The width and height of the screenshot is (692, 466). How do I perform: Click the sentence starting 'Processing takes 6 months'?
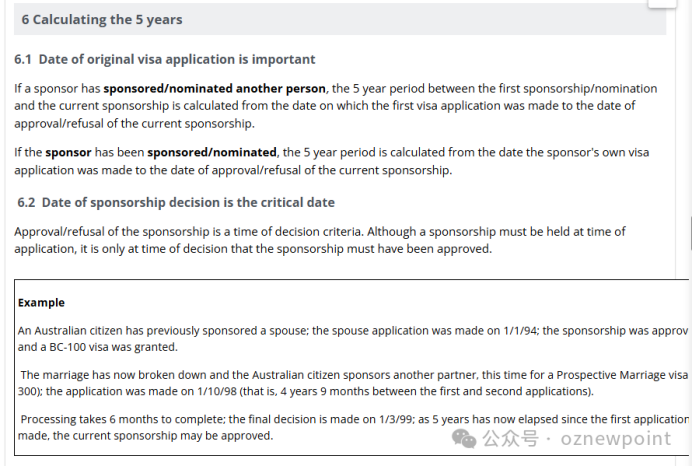click(x=353, y=428)
